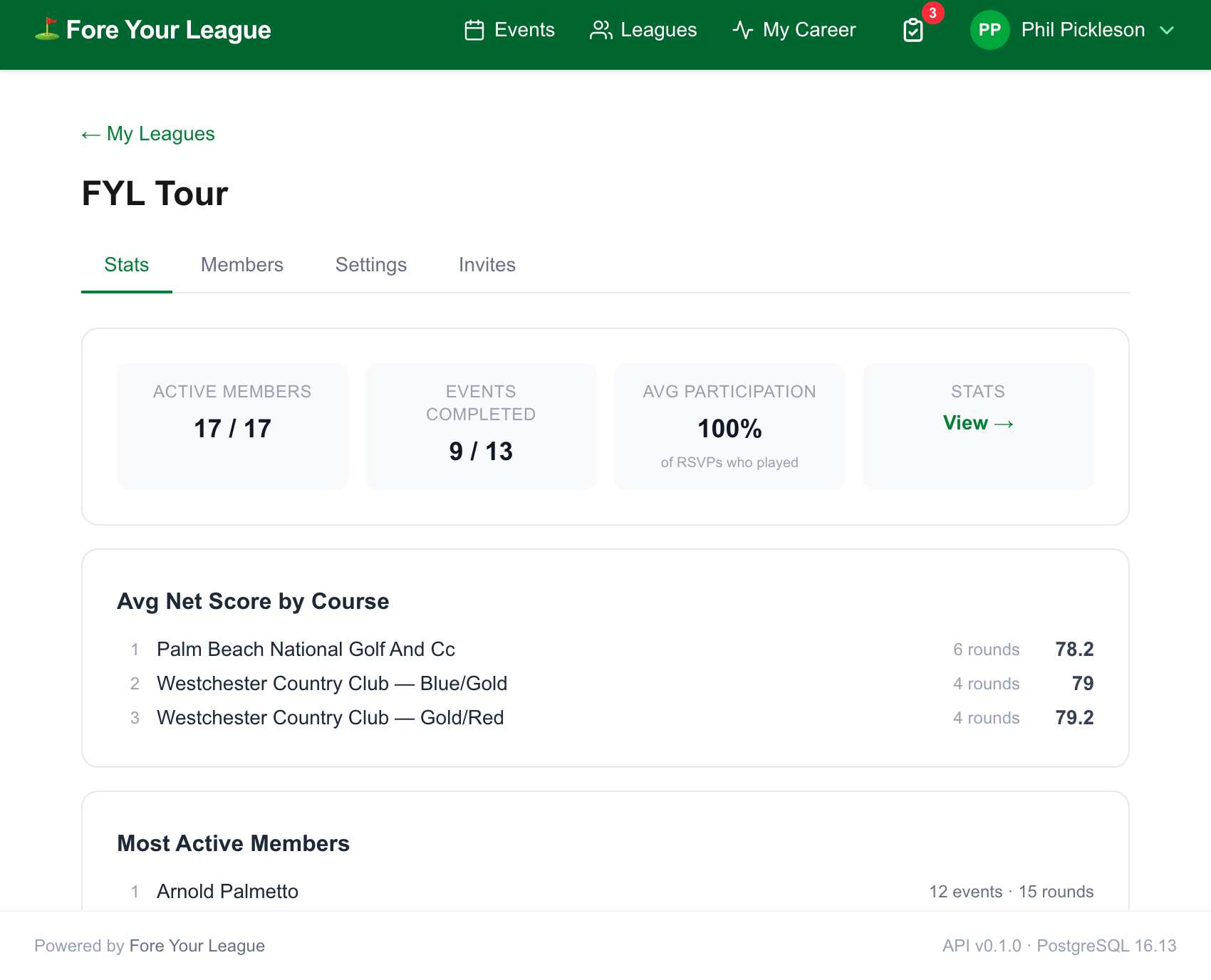Open the Phil Pickleson account dropdown

click(1073, 30)
